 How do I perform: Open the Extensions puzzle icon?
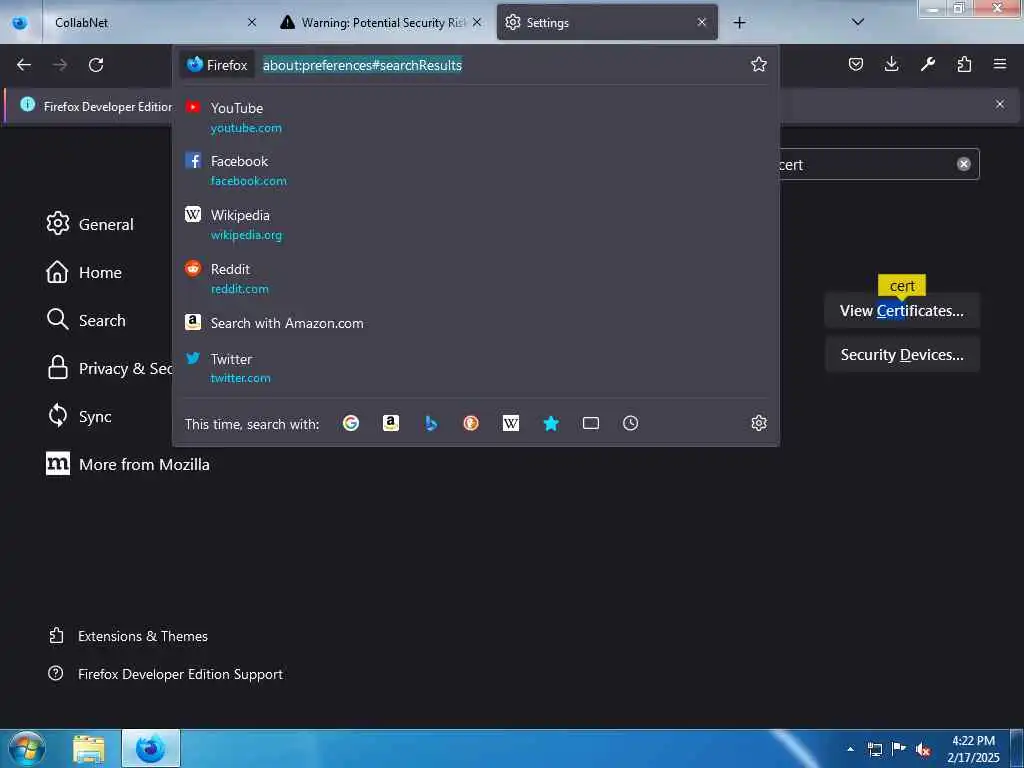point(964,64)
